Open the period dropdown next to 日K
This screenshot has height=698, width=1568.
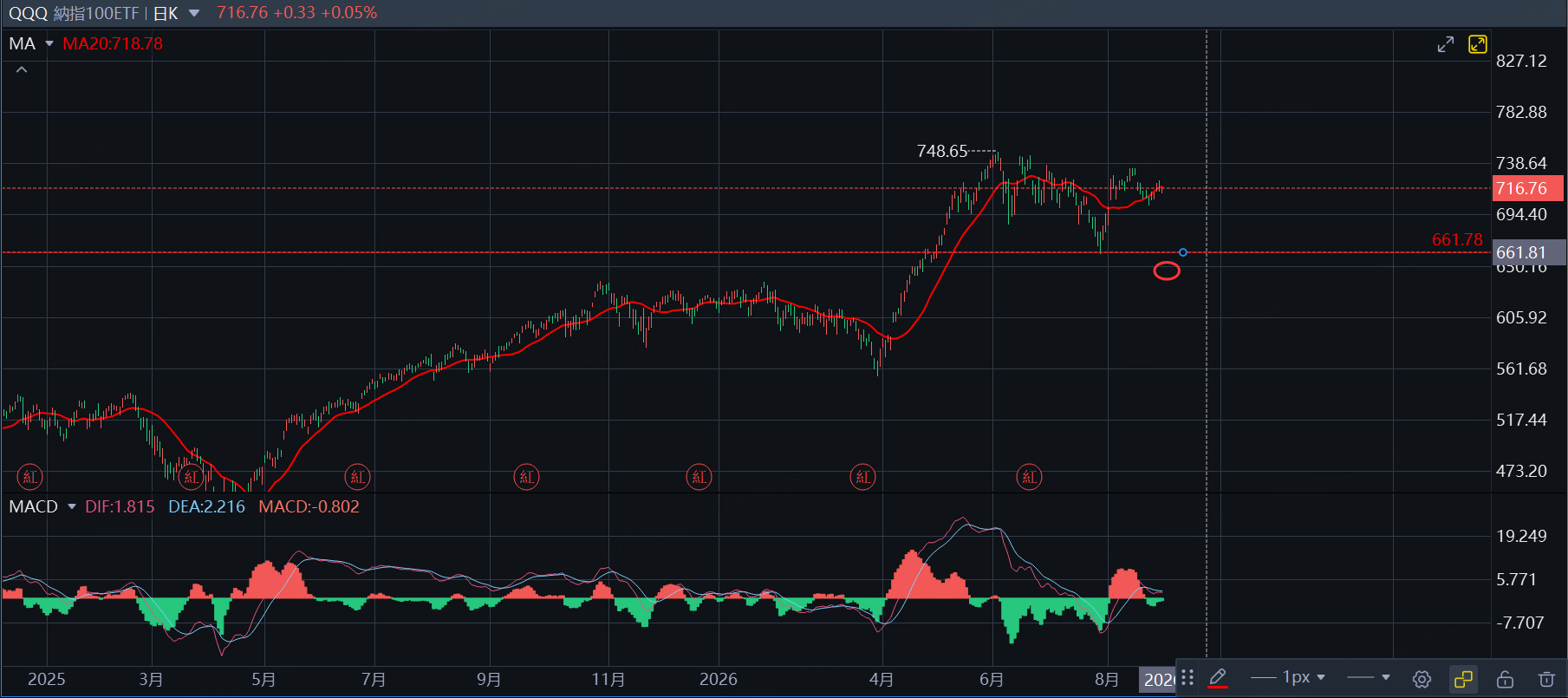(194, 13)
